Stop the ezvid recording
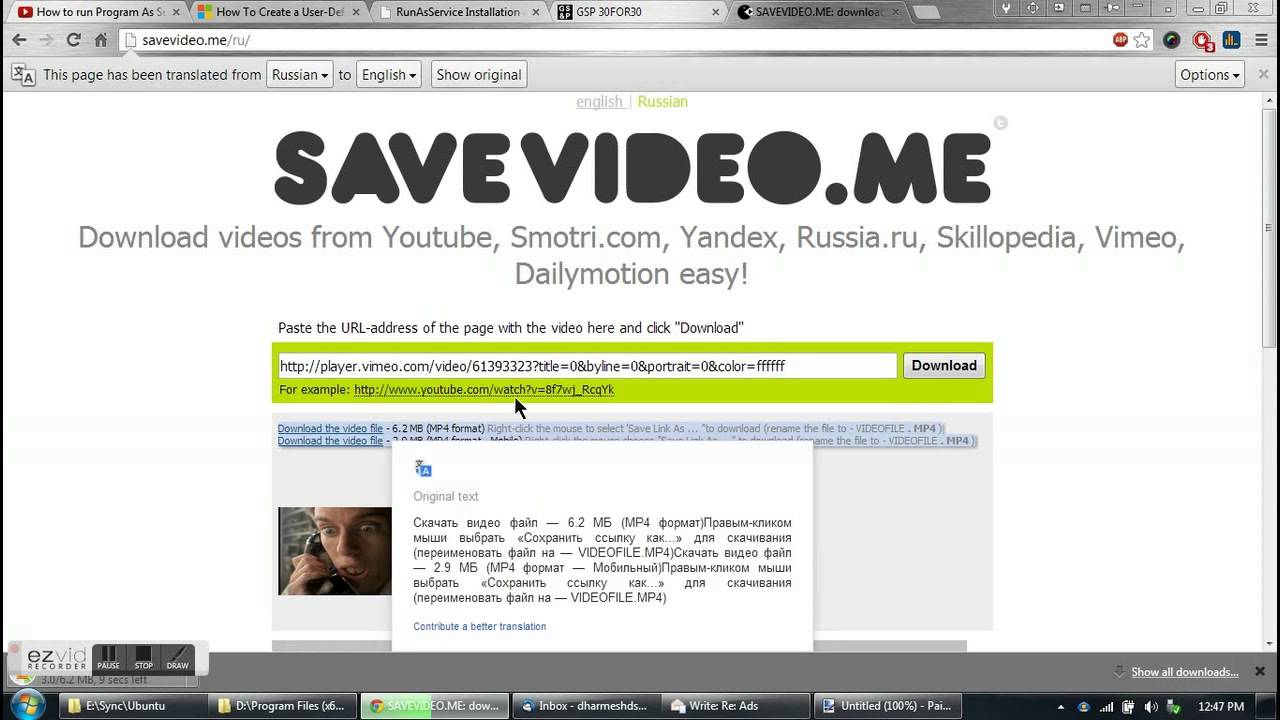 [143, 658]
